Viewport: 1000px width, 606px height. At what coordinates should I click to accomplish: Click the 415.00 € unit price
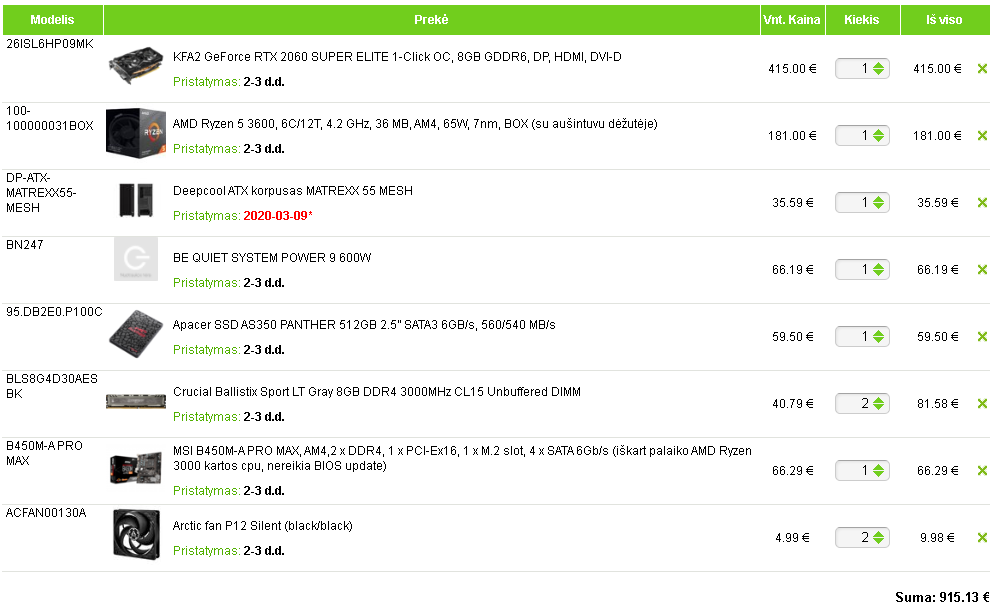[792, 69]
